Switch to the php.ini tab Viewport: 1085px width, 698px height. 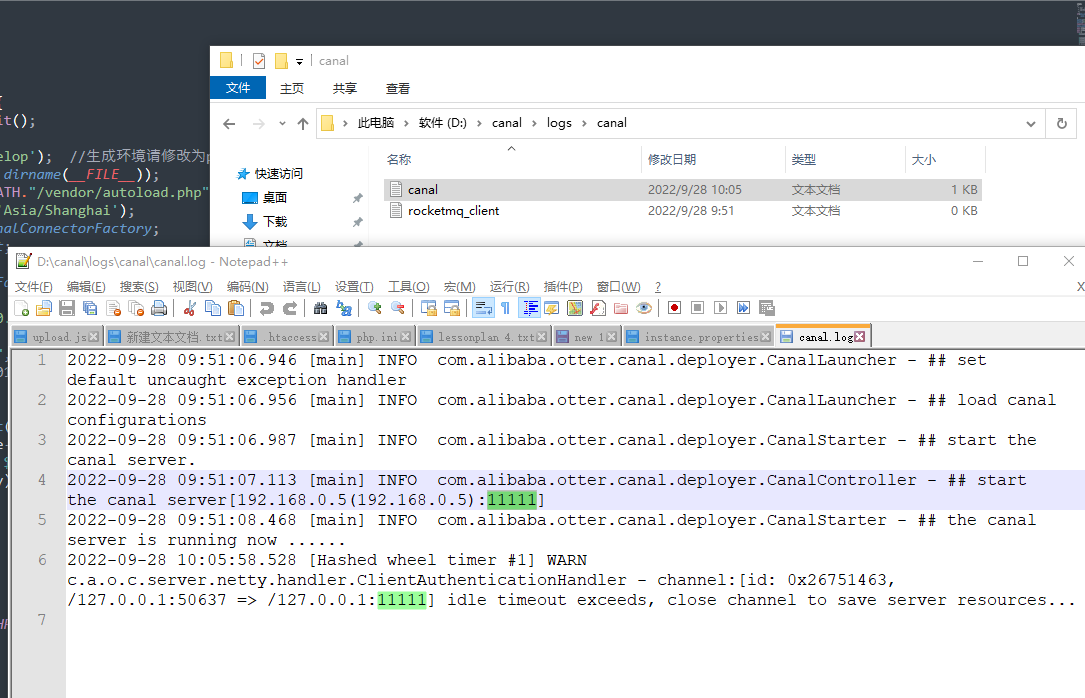(376, 337)
